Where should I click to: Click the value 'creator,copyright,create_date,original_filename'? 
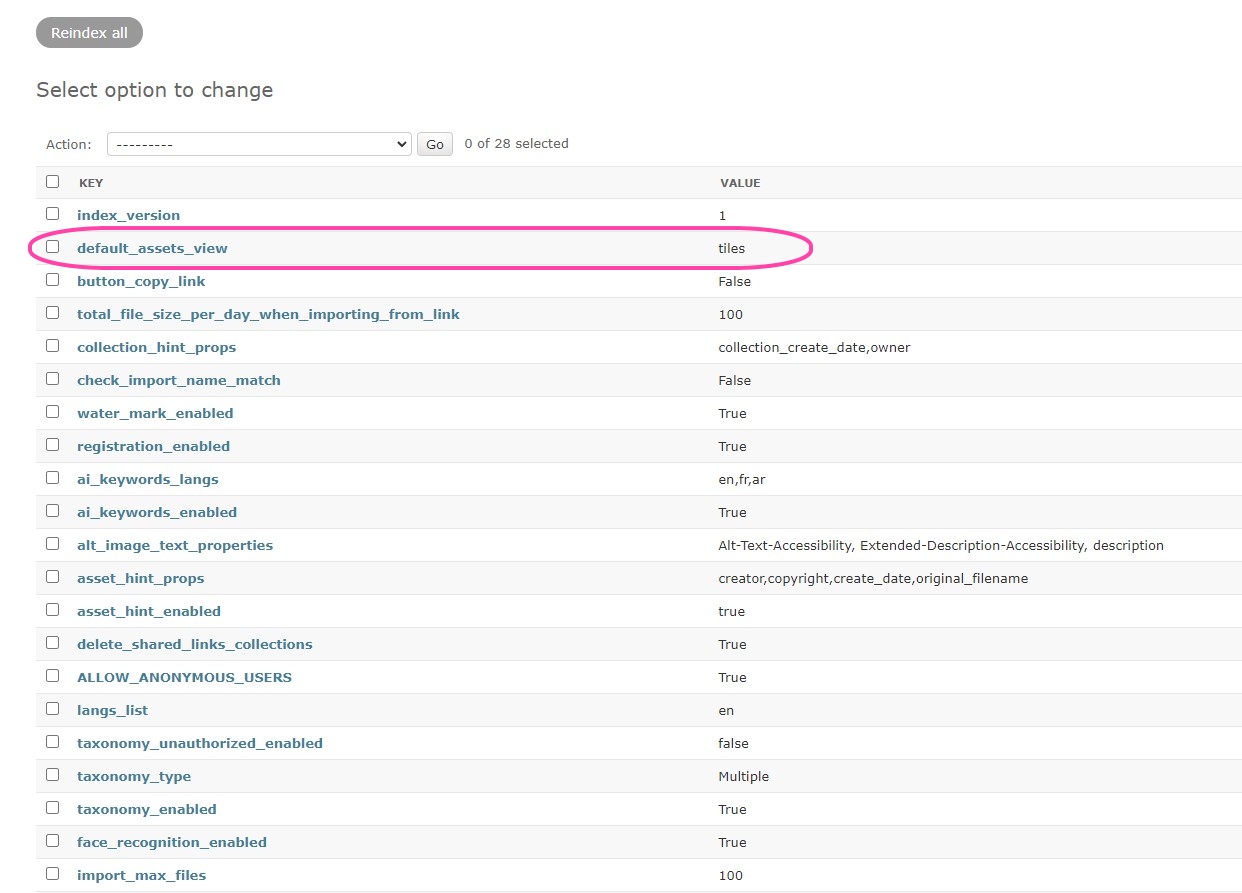873,578
